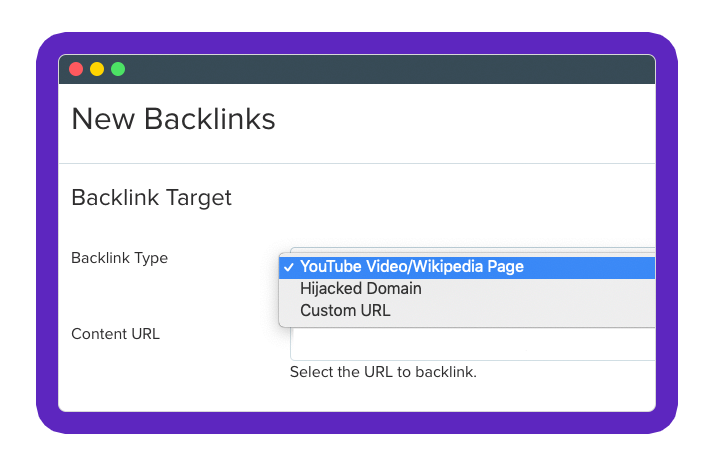Click the New Backlinks page heading
Screen dimensions: 706x468
(x=173, y=119)
